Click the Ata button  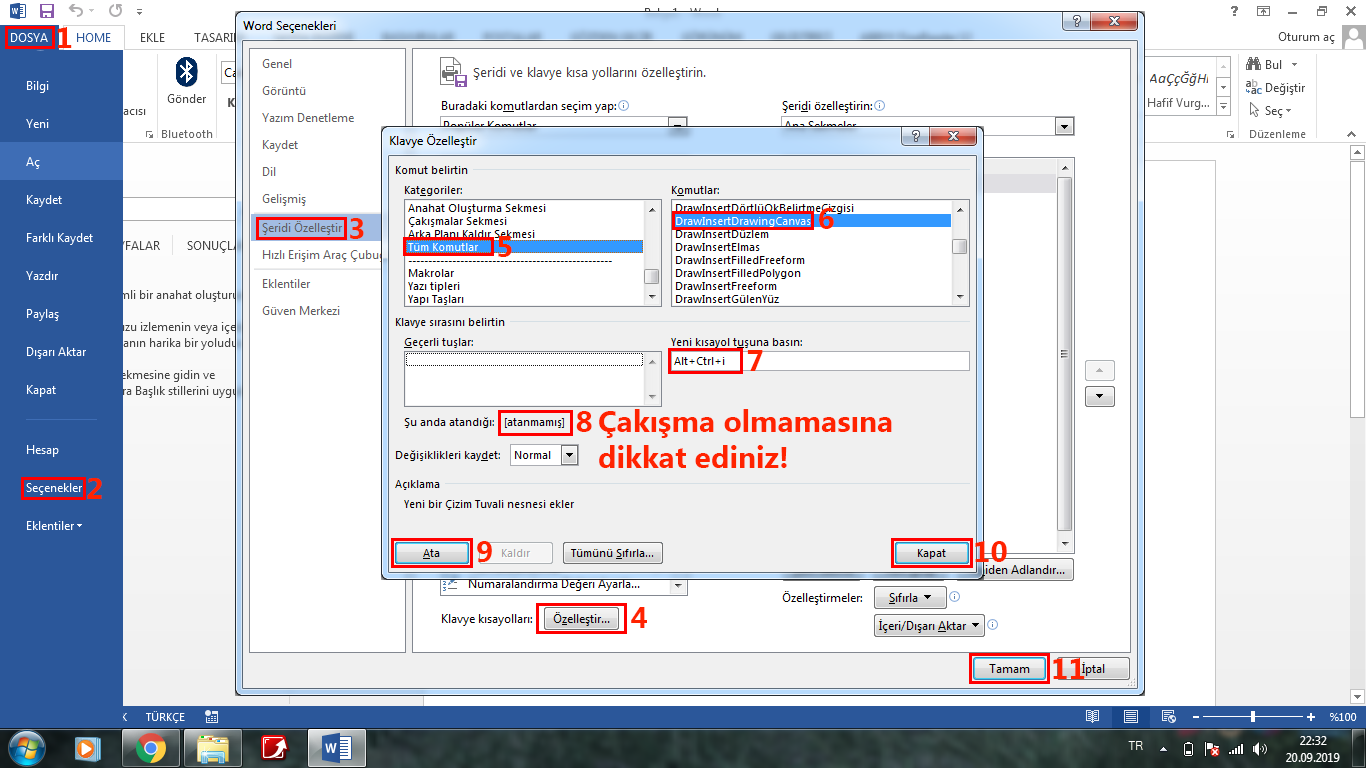point(431,553)
